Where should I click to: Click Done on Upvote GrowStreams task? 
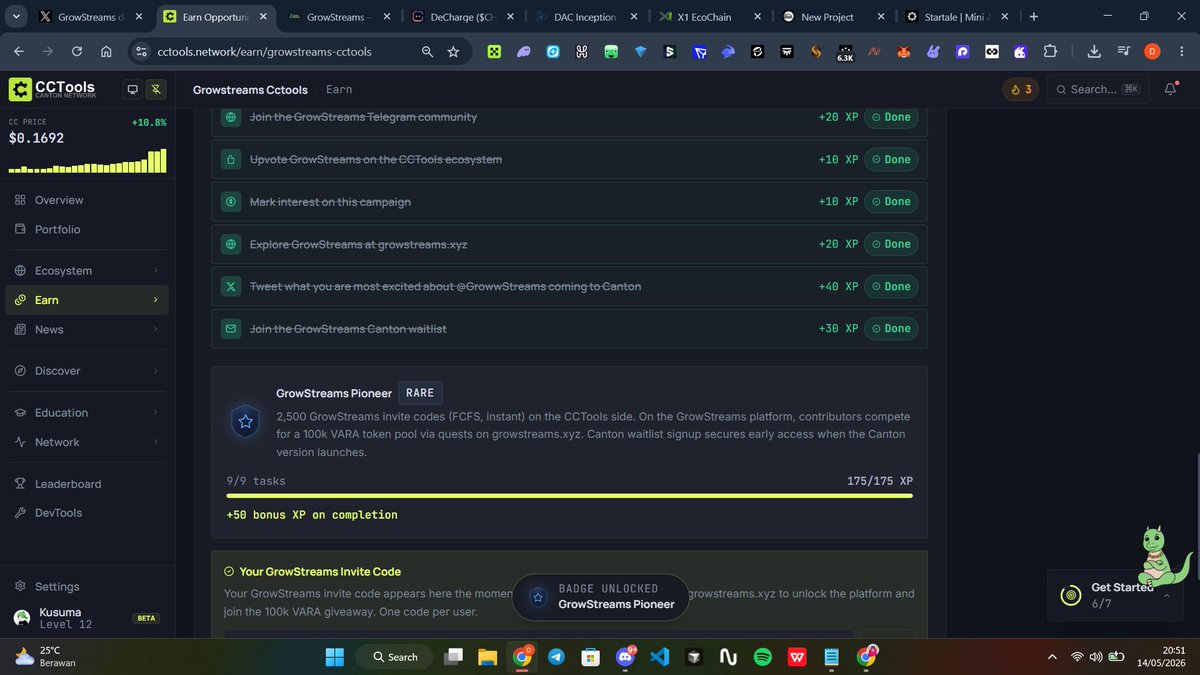[x=891, y=159]
